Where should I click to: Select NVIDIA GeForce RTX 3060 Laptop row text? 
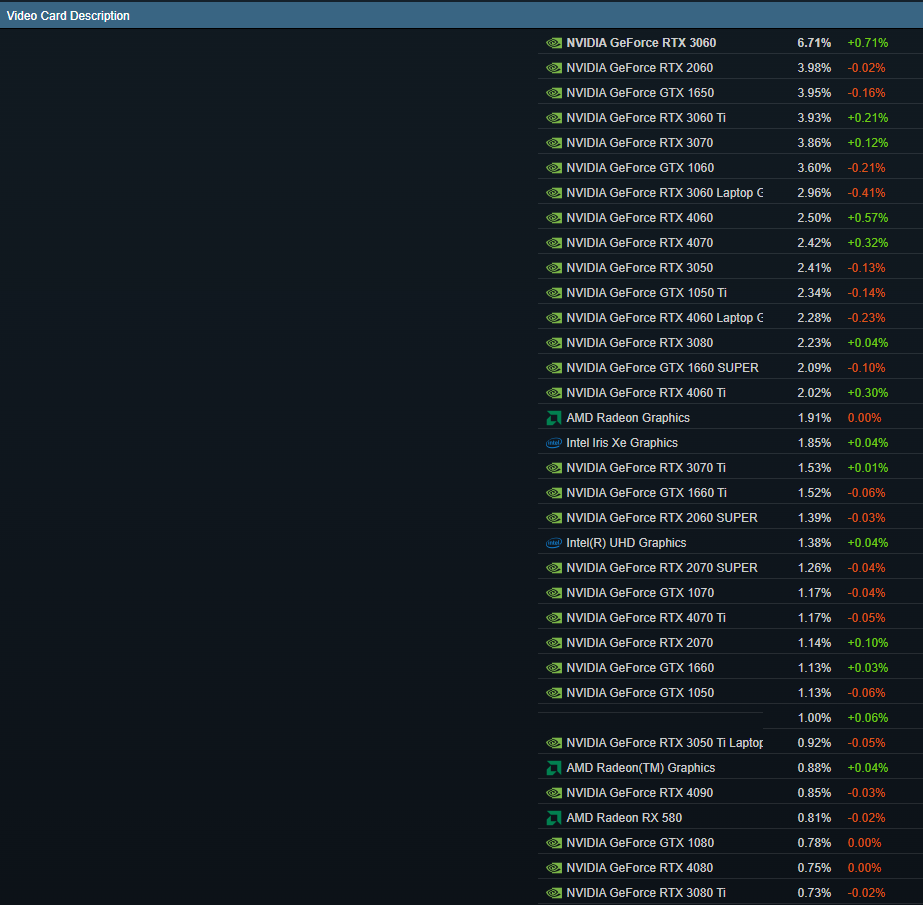click(665, 193)
